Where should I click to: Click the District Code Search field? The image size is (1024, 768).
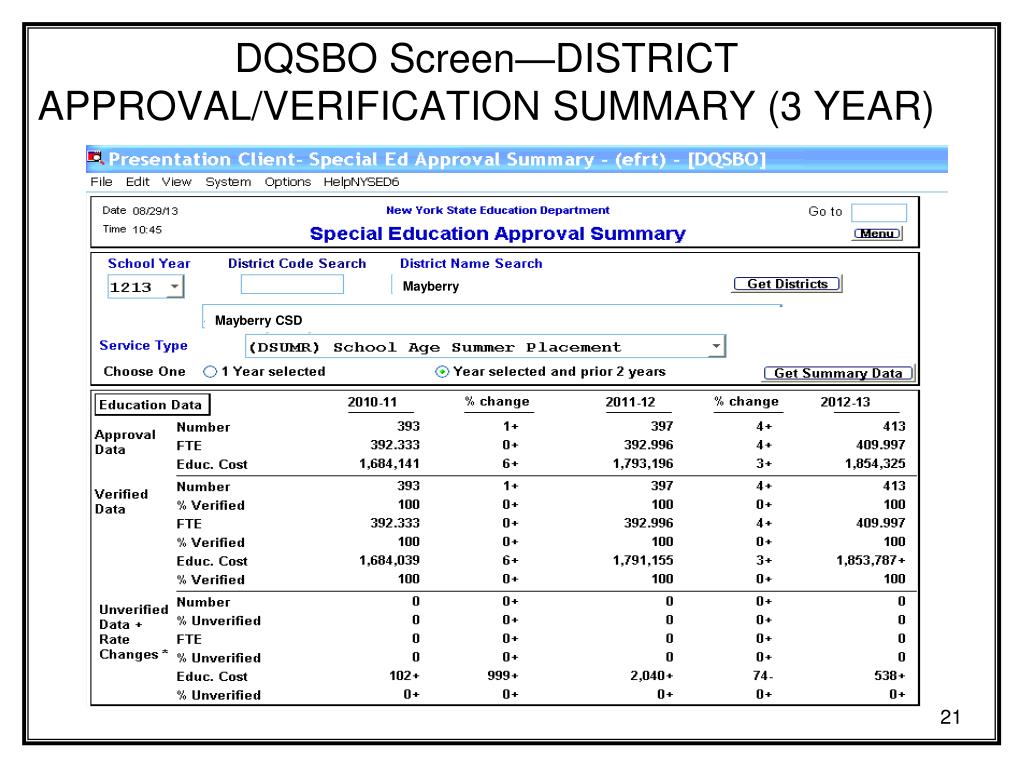pyautogui.click(x=292, y=285)
